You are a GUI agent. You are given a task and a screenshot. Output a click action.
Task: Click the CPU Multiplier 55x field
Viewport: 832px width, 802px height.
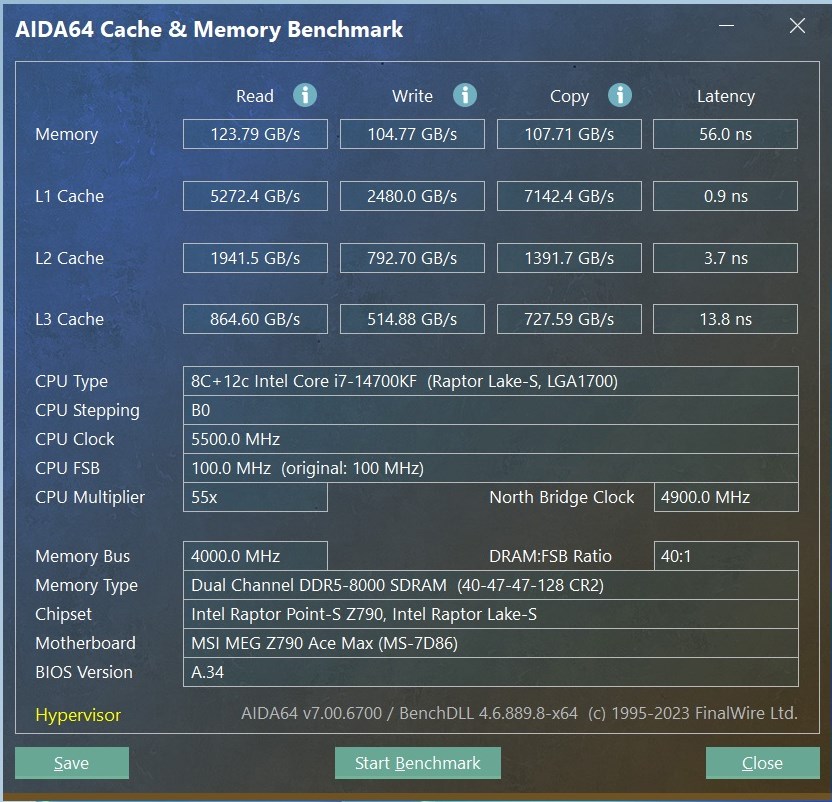click(x=255, y=497)
